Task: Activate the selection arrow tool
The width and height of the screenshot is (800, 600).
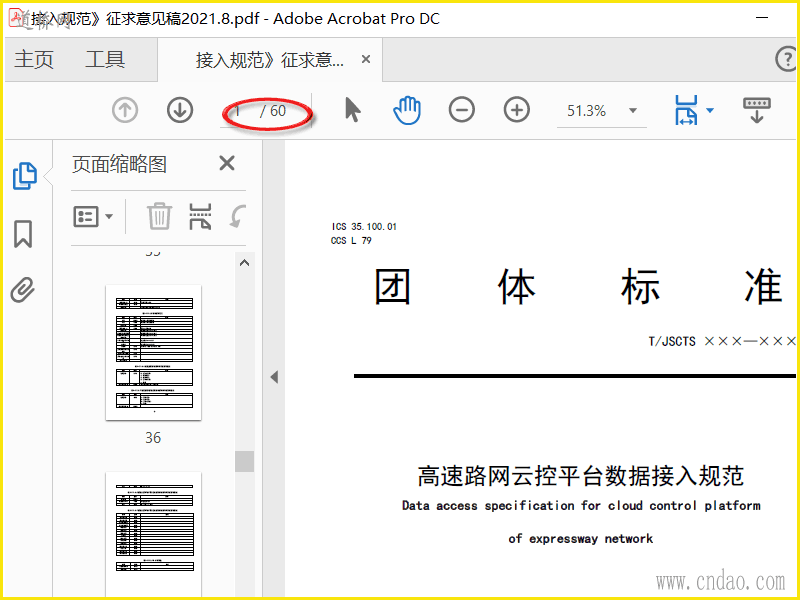Action: click(x=353, y=110)
